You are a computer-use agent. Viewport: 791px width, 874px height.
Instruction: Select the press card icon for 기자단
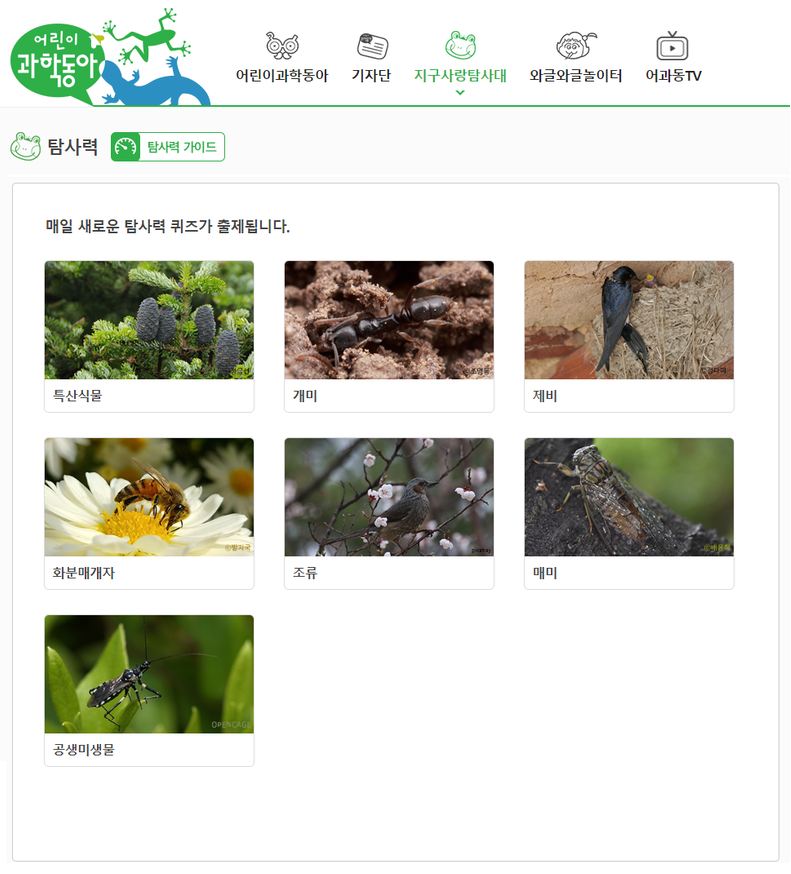(x=372, y=46)
